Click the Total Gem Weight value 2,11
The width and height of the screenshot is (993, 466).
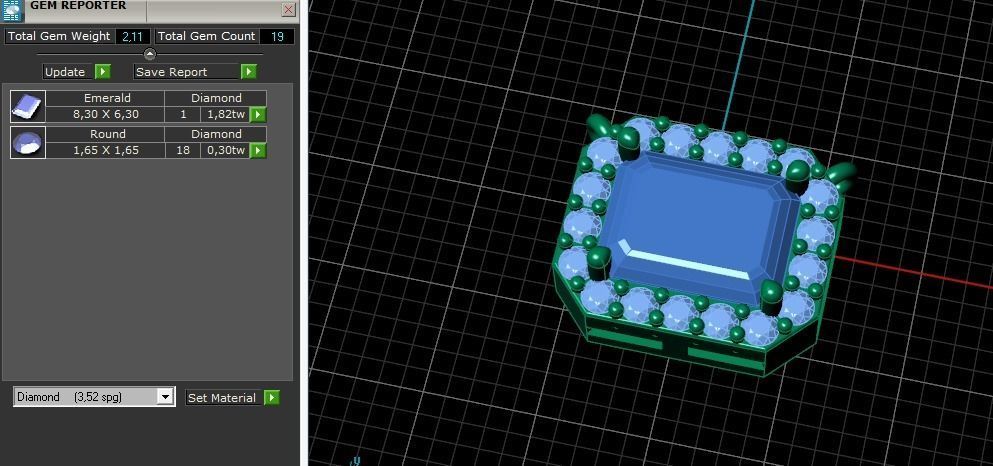[x=132, y=37]
